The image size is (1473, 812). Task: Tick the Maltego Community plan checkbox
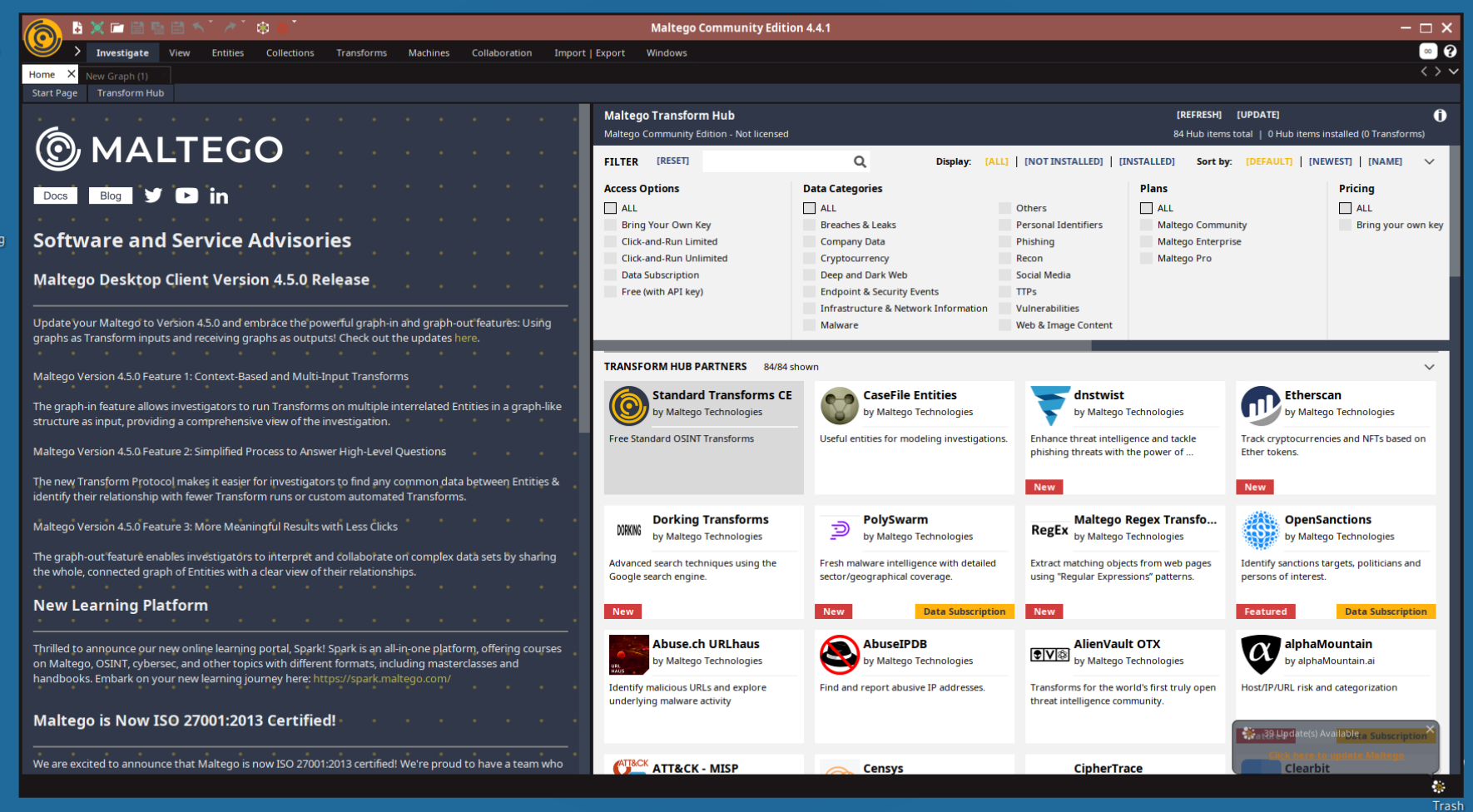coord(1146,225)
